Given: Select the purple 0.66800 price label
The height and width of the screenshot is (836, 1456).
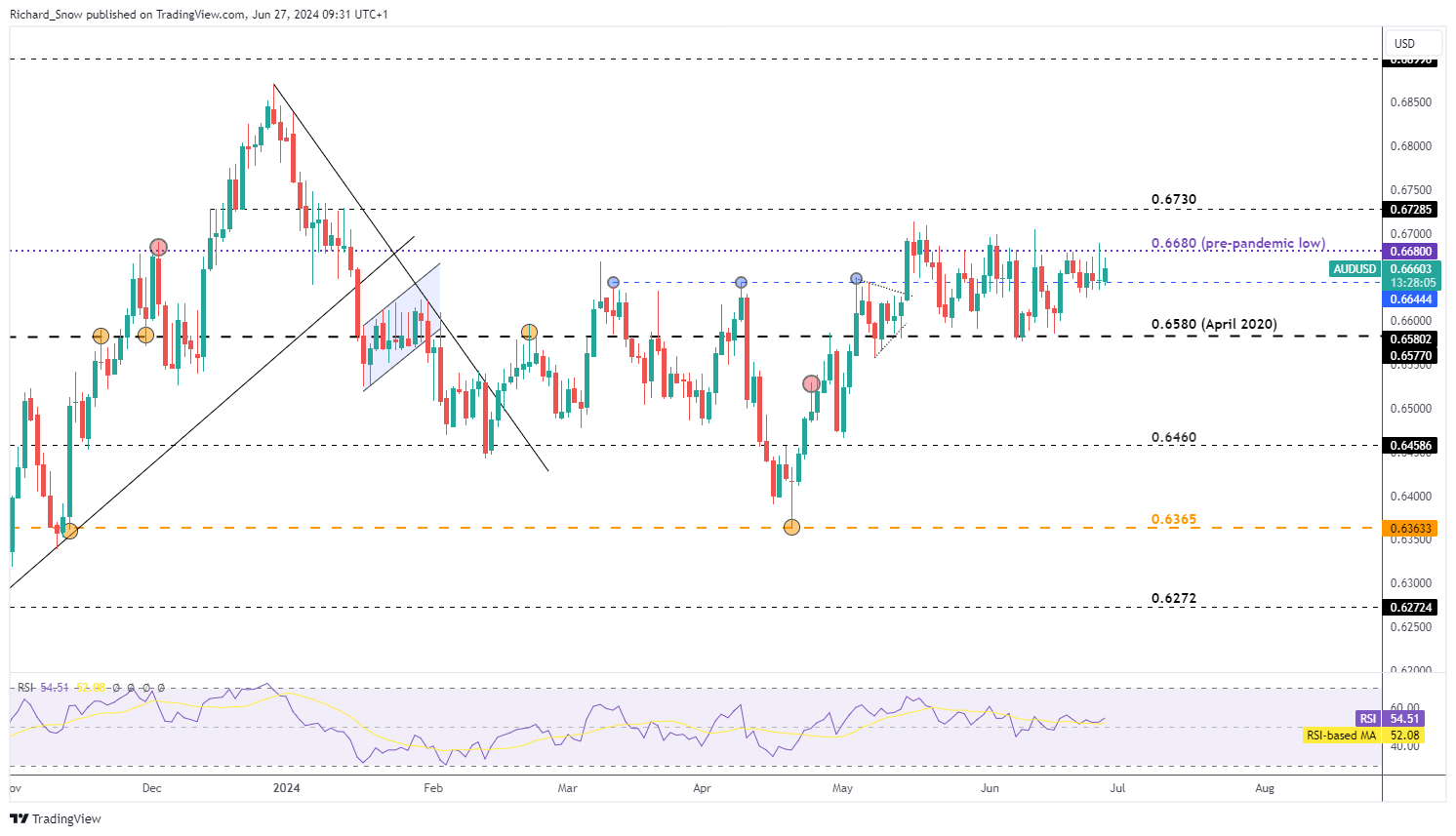Looking at the screenshot, I should [1410, 252].
